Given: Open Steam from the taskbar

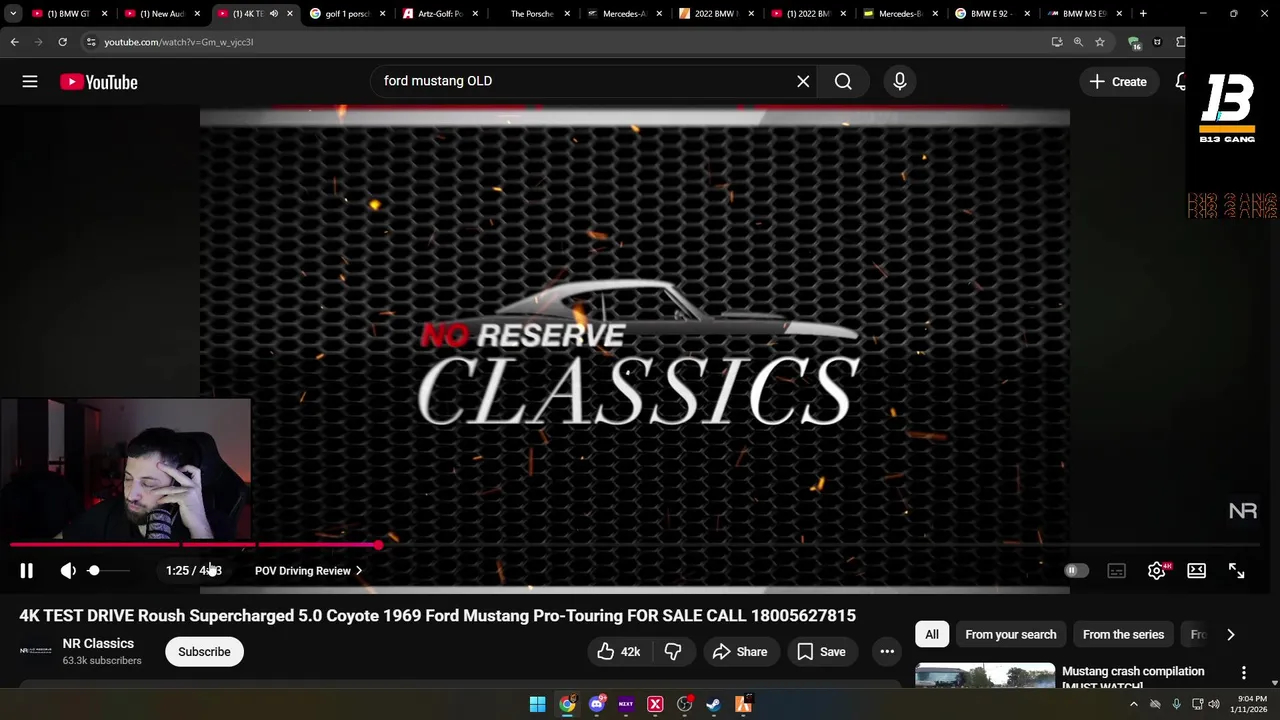Looking at the screenshot, I should tap(713, 704).
